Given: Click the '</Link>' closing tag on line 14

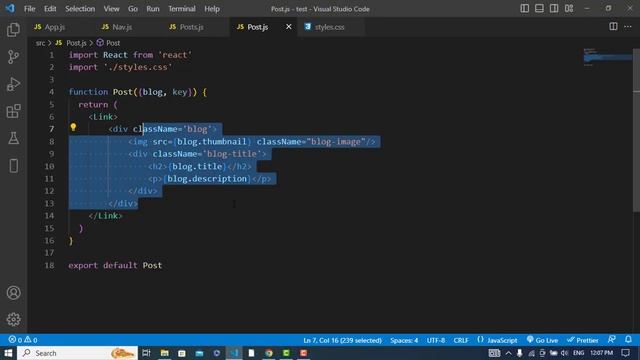Looking at the screenshot, I should [105, 216].
